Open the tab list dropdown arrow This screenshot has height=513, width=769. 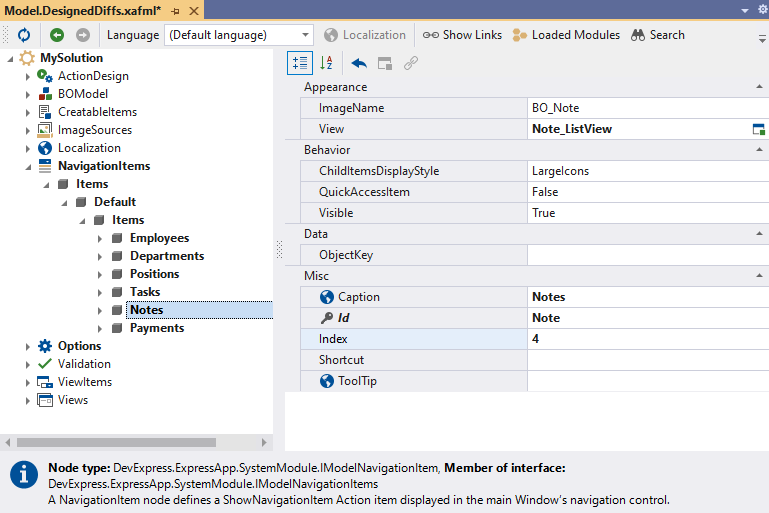point(745,10)
